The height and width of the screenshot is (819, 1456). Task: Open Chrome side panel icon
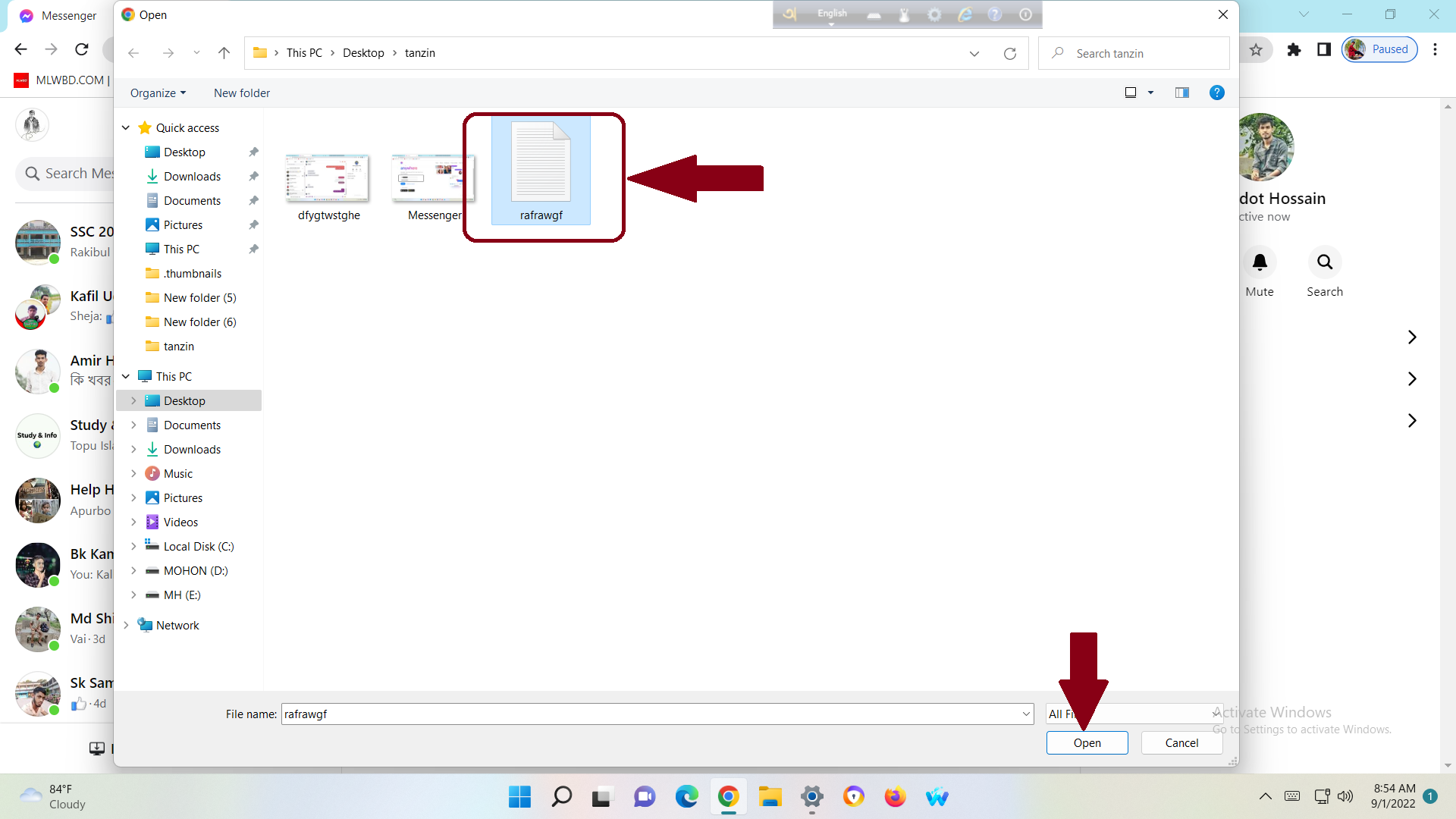point(1324,50)
